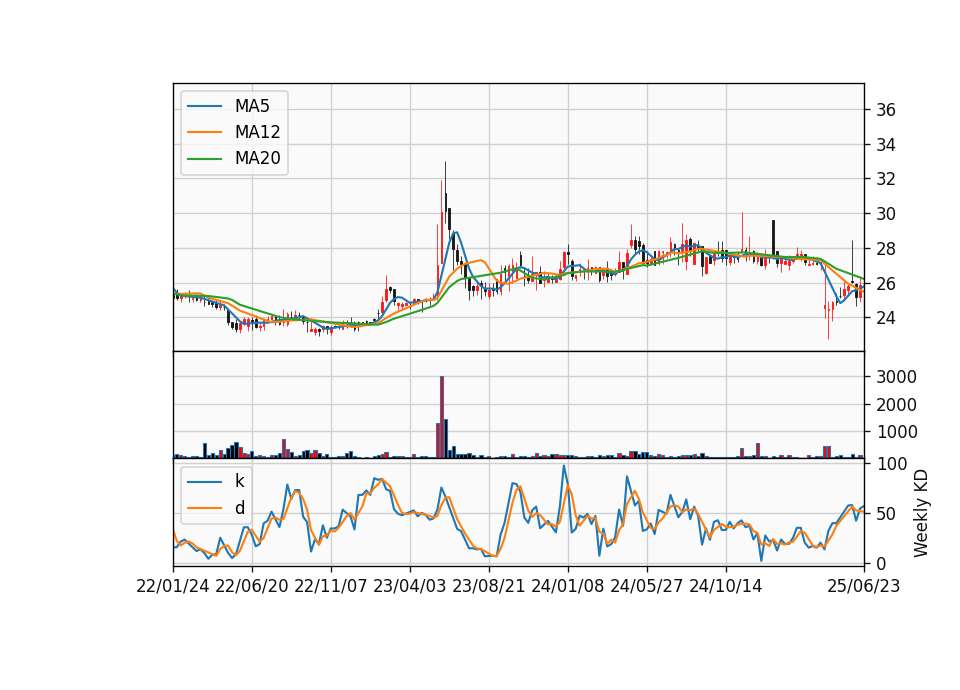Click the blue MA5 legend line sample

[204, 106]
